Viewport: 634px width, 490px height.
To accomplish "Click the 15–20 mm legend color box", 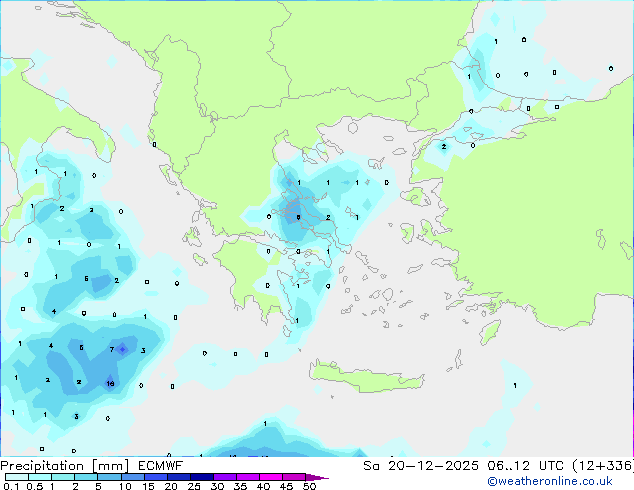I will (x=156, y=477).
